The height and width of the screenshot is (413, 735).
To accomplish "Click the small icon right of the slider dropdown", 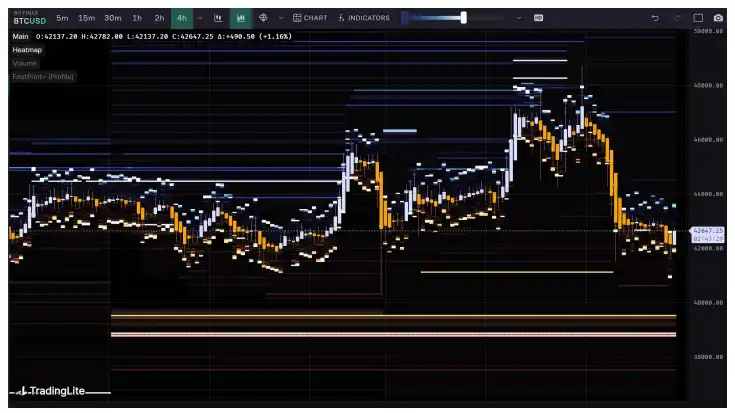I will tap(539, 18).
